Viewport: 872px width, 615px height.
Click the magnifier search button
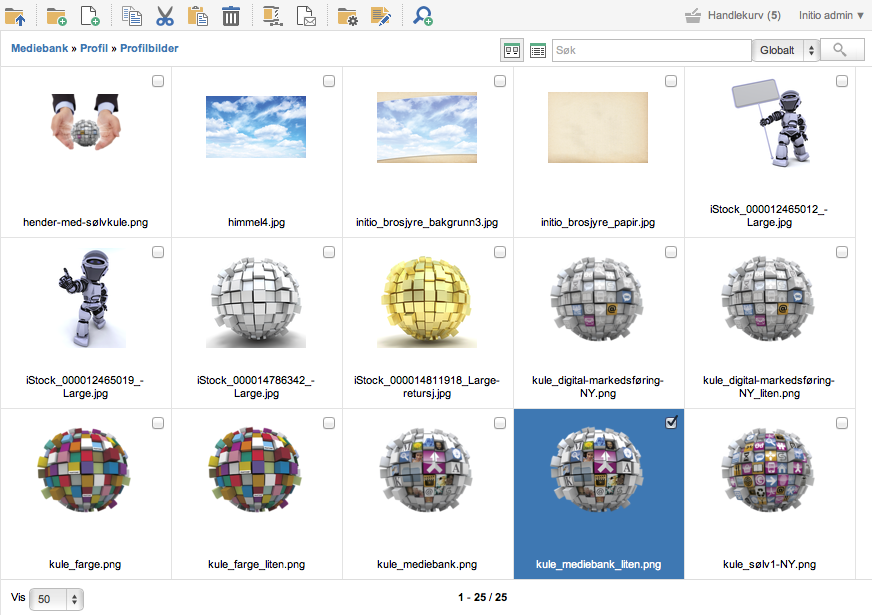[x=841, y=50]
